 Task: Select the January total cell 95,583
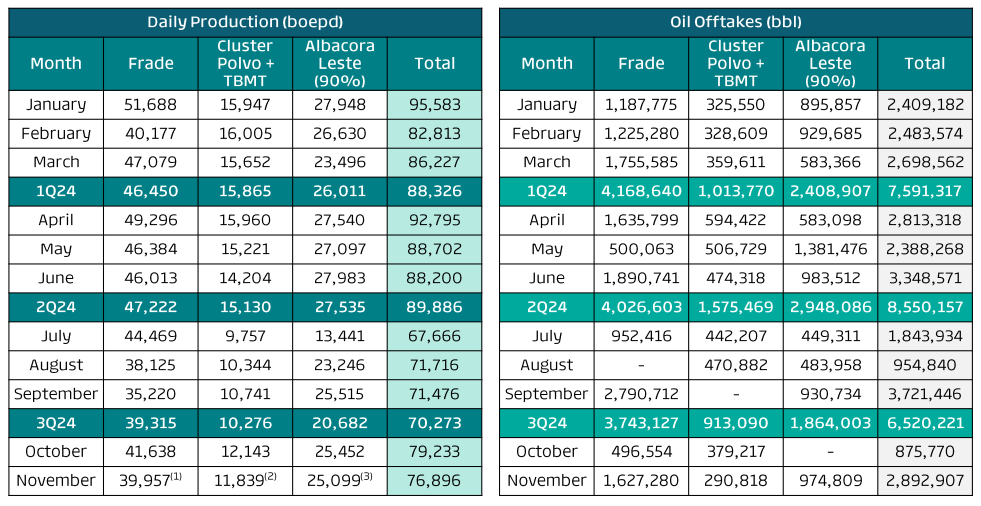(x=435, y=104)
